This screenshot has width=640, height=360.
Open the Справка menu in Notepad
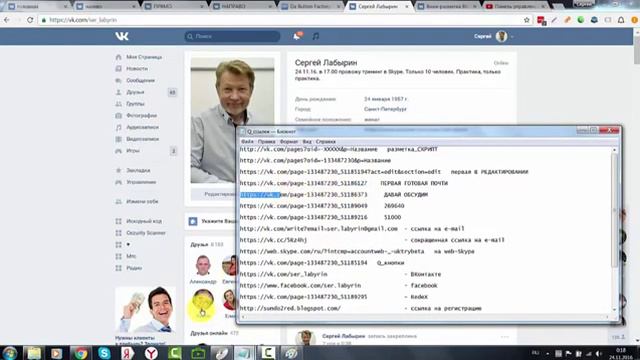tap(325, 142)
